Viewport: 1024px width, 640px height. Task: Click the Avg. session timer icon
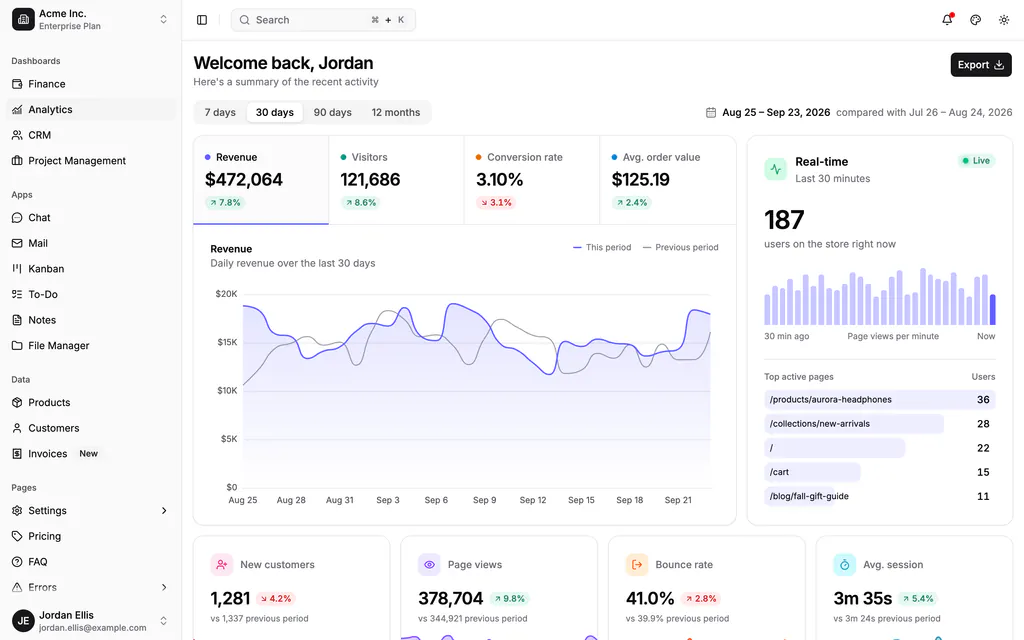[x=844, y=564]
